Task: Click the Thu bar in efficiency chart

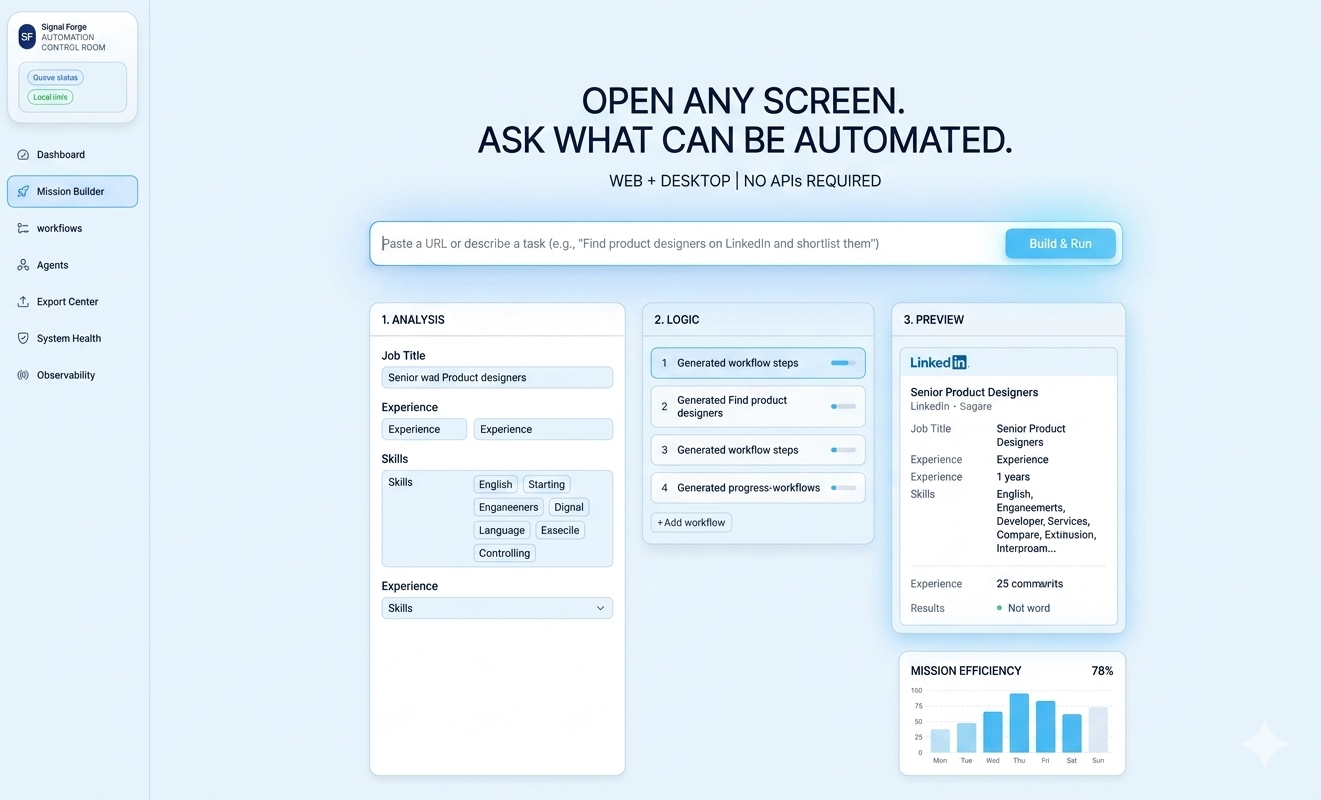Action: point(1019,723)
